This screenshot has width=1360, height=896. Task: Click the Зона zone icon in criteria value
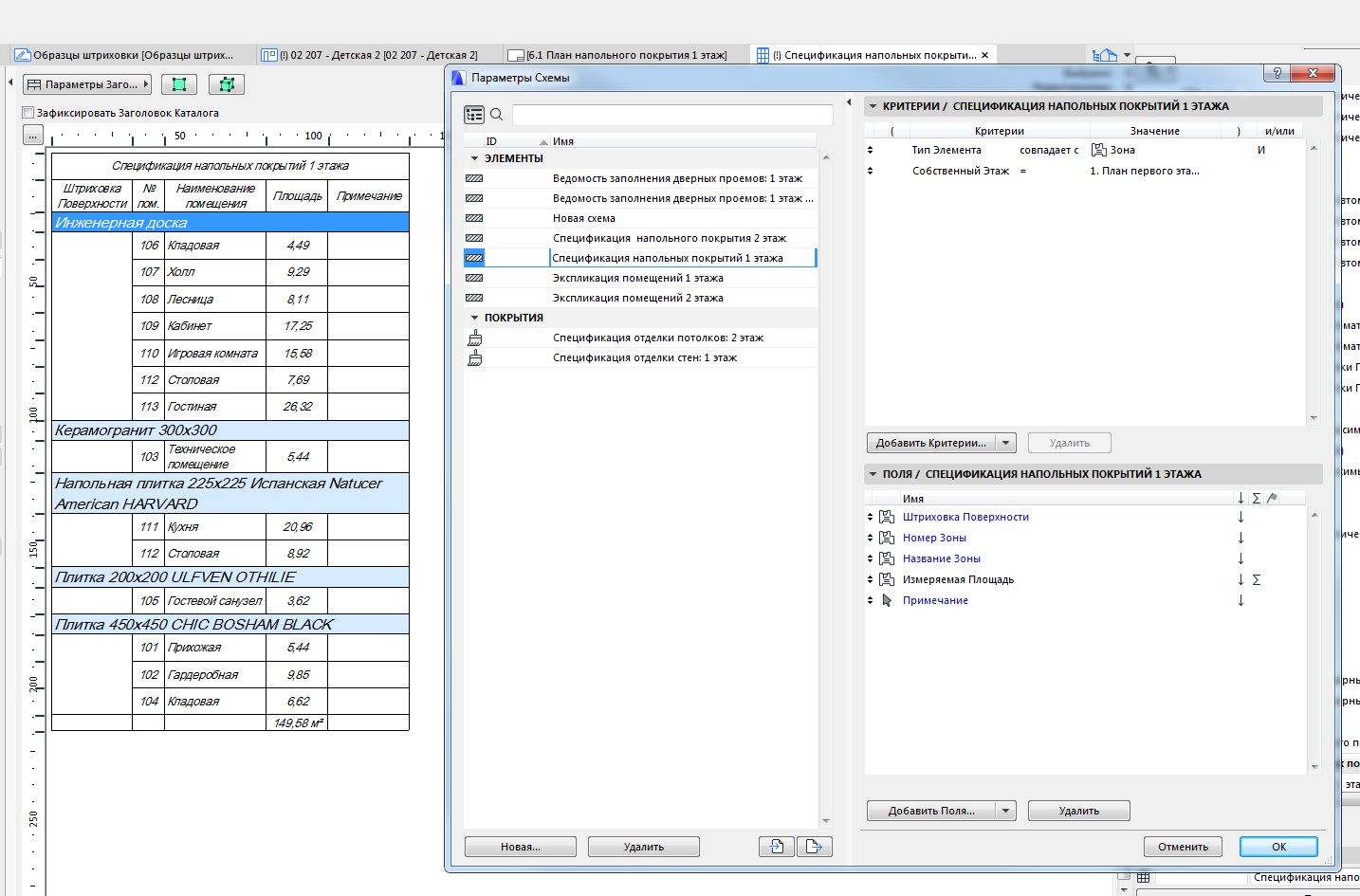click(x=1099, y=150)
